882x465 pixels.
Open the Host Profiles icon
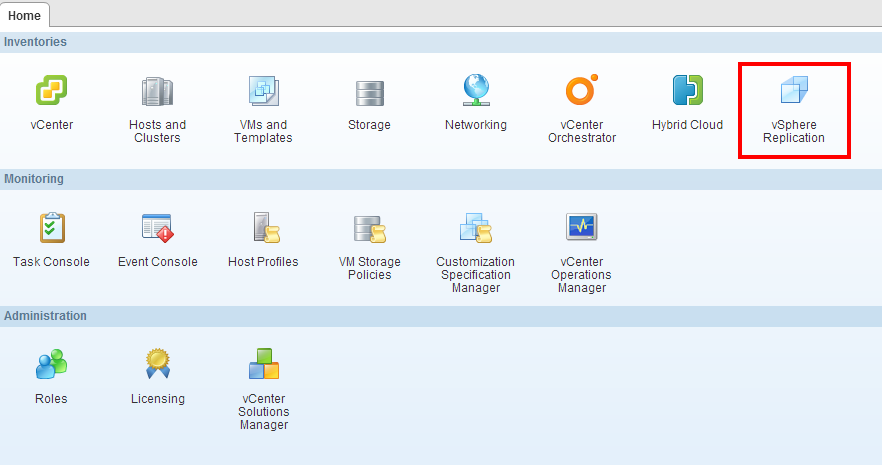click(x=266, y=228)
